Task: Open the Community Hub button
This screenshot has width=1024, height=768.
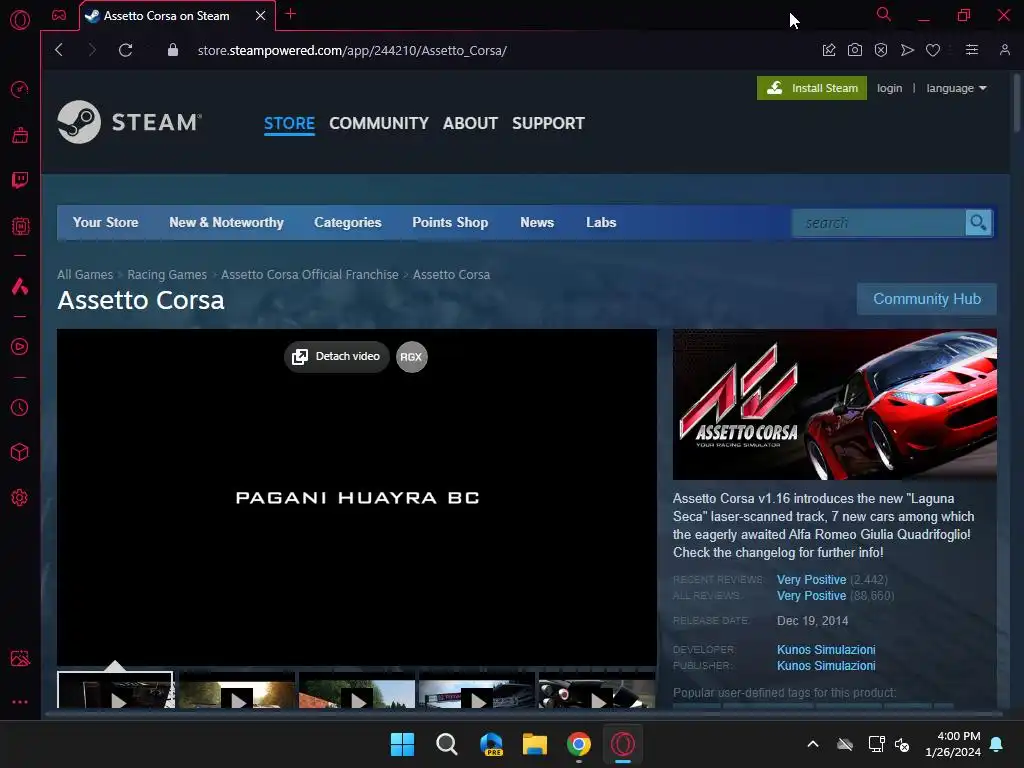Action: tap(927, 298)
